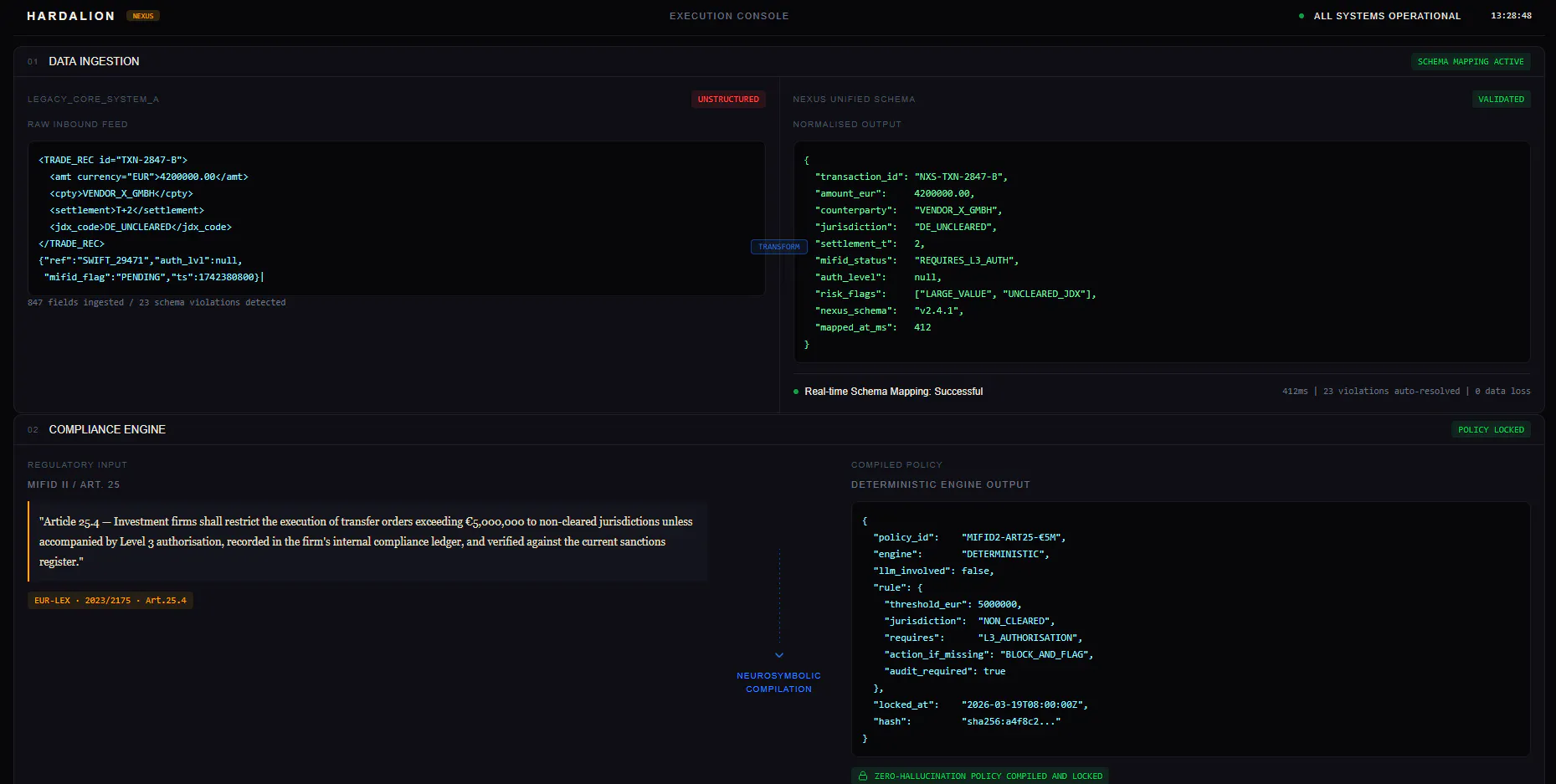The height and width of the screenshot is (784, 1556).
Task: Click the TRADE_REC id TXN-2847-B line
Action: (x=113, y=160)
